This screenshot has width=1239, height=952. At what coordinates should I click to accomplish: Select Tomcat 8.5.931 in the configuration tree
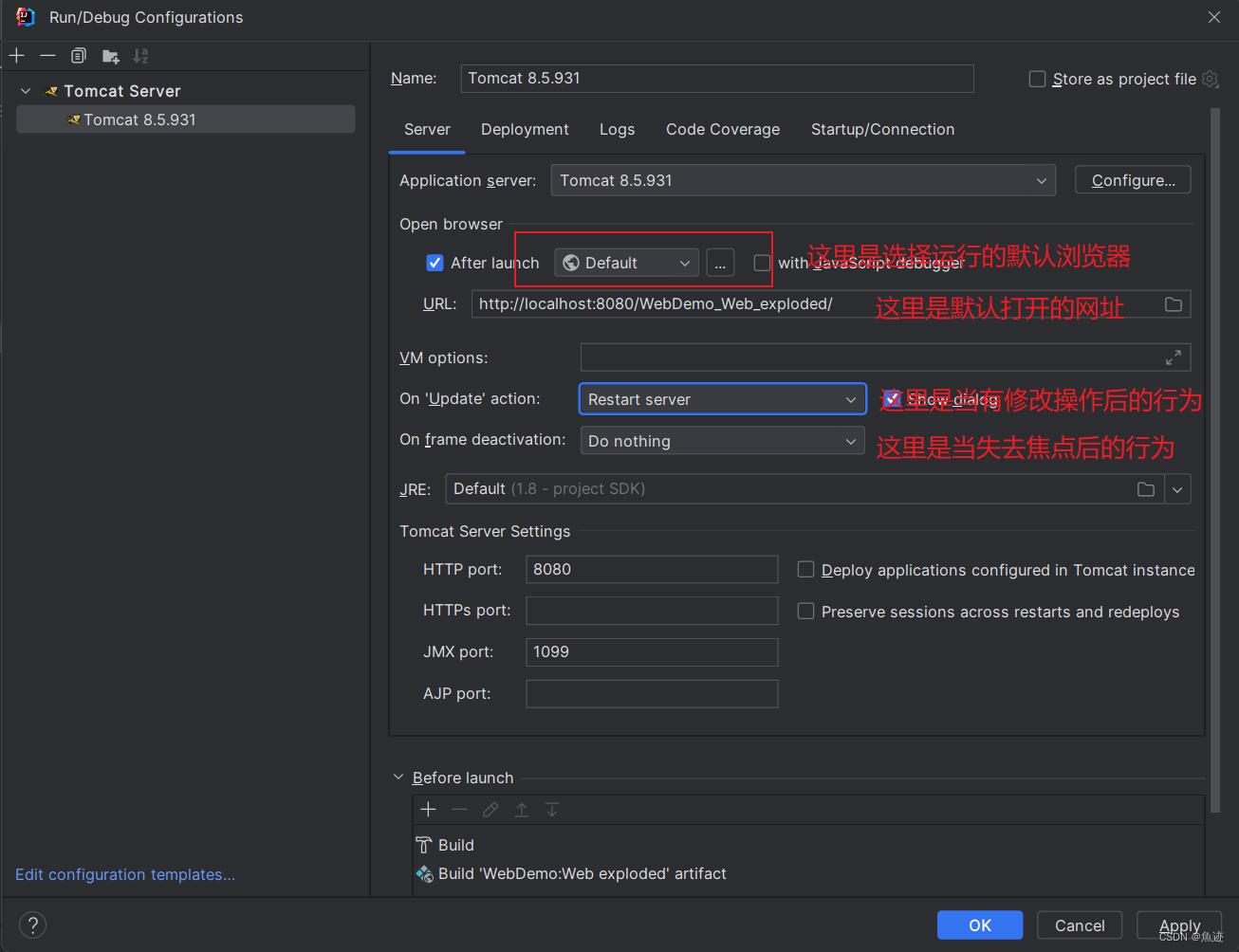coord(186,119)
